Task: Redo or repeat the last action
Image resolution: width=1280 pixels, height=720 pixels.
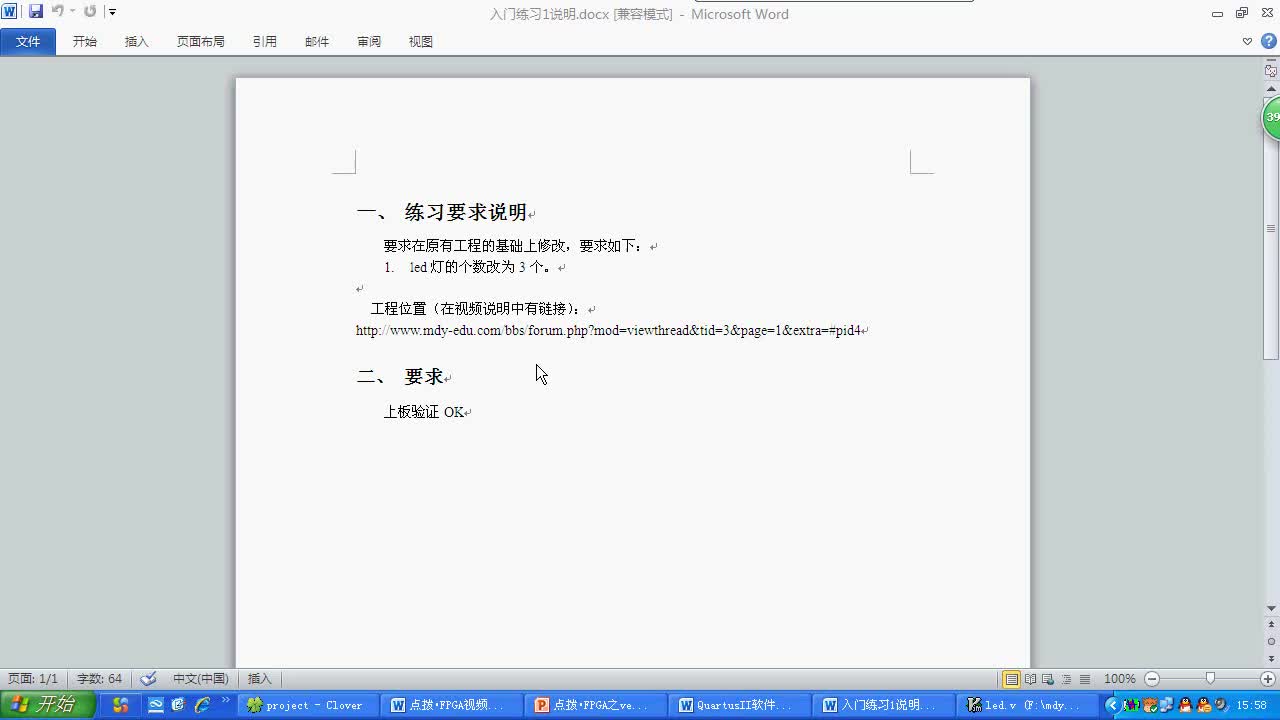Action: pyautogui.click(x=90, y=11)
